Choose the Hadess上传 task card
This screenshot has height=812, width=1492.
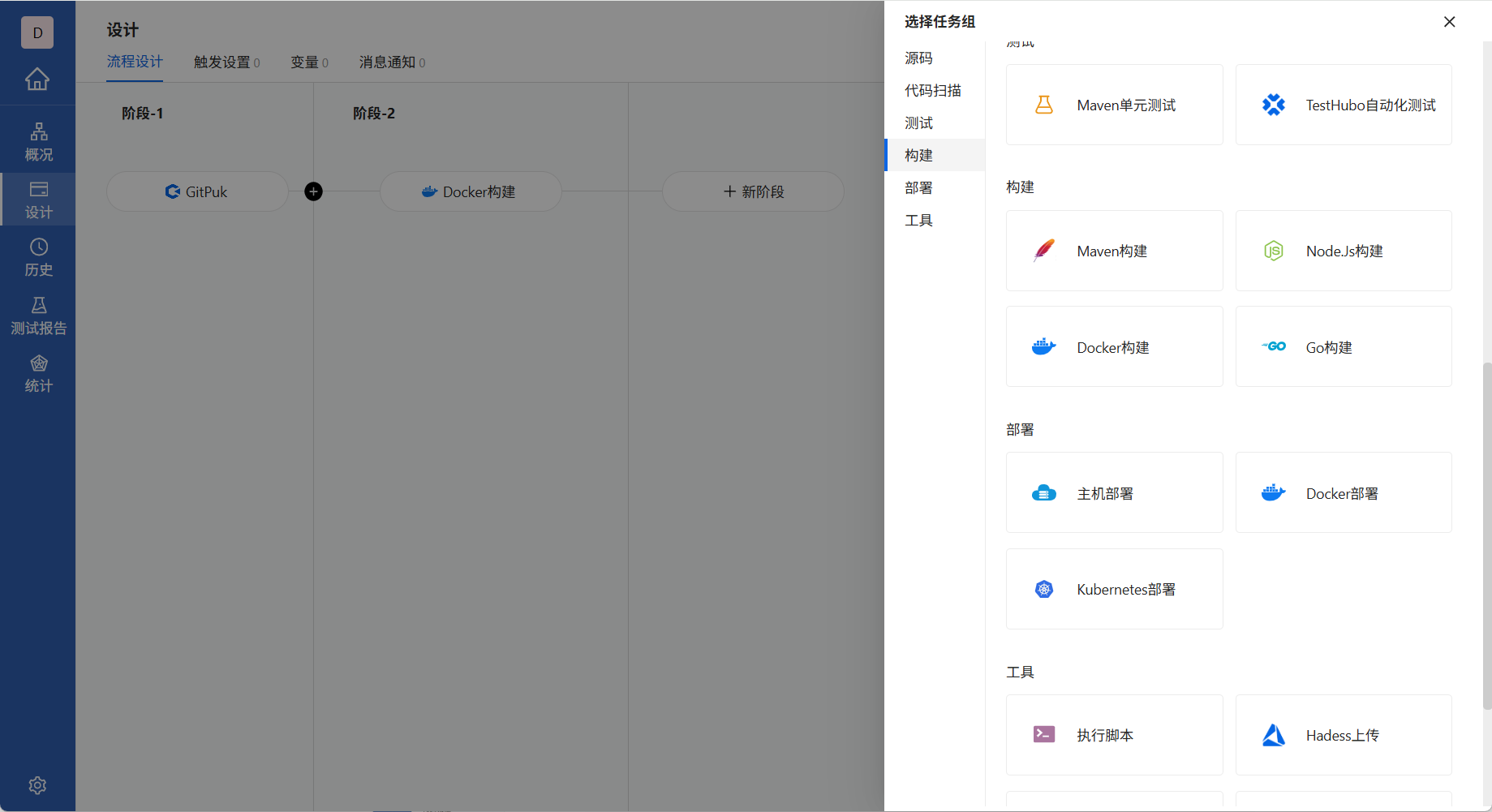1344,735
